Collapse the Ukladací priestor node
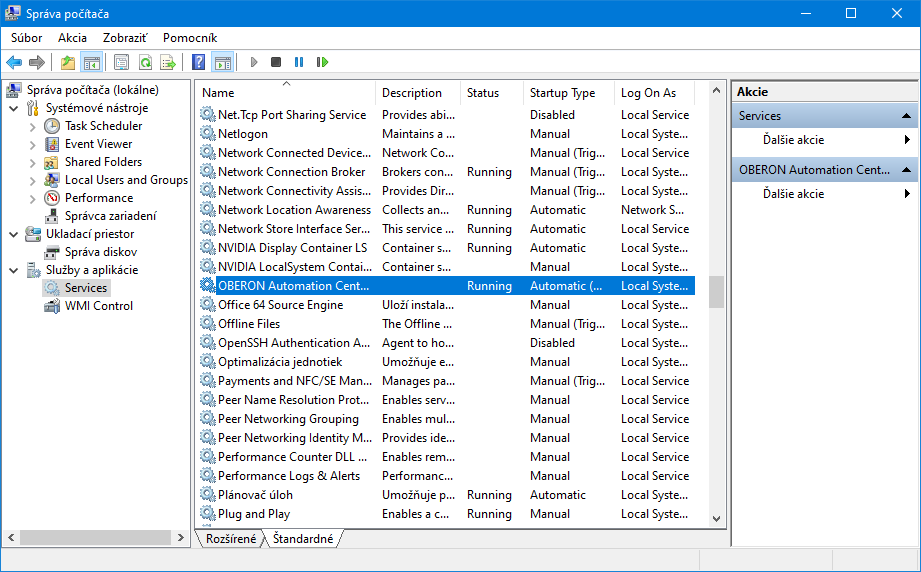 pos(14,234)
